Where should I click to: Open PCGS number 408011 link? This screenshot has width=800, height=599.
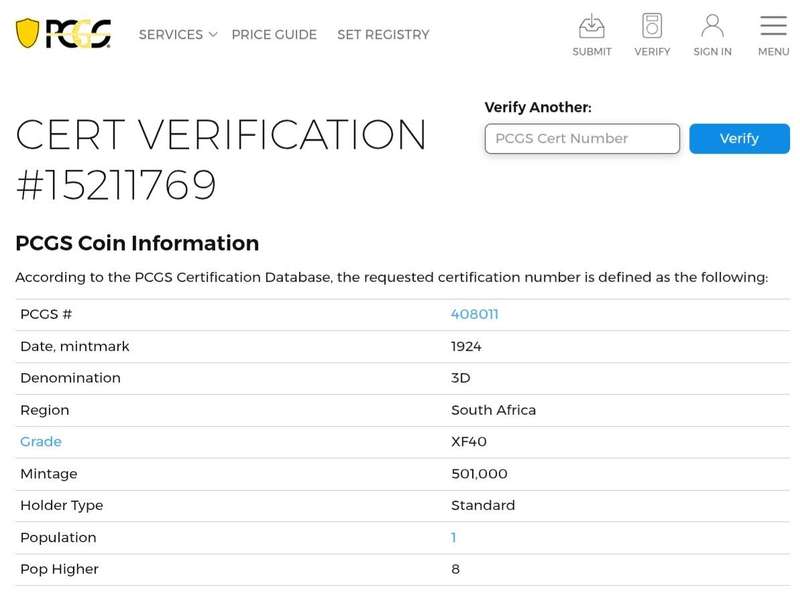pyautogui.click(x=474, y=314)
